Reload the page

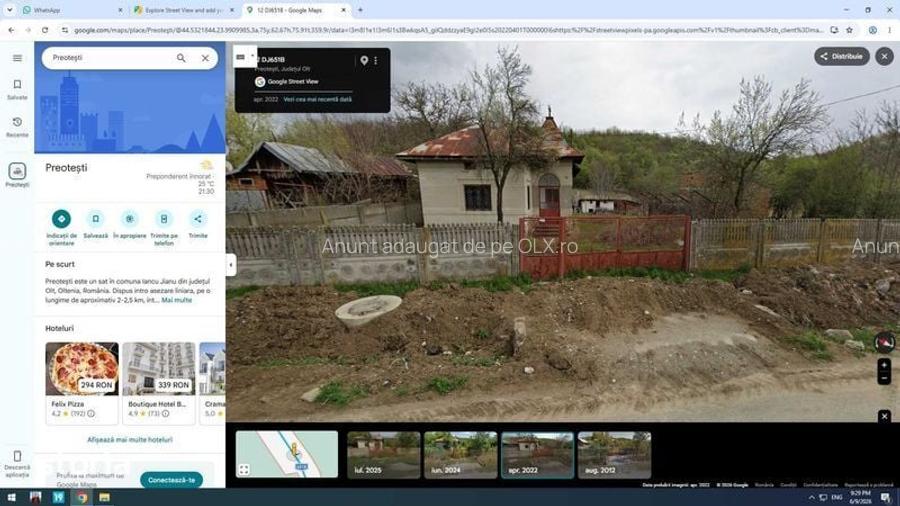click(45, 30)
